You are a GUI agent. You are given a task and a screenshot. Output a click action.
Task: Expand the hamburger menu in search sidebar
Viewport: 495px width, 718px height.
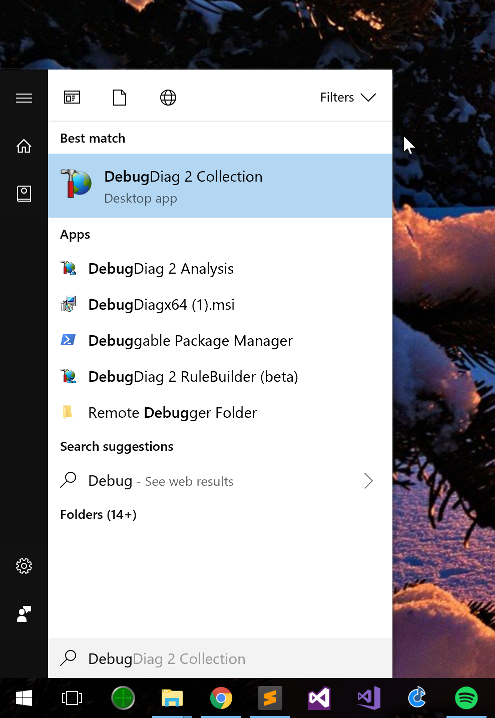click(24, 98)
